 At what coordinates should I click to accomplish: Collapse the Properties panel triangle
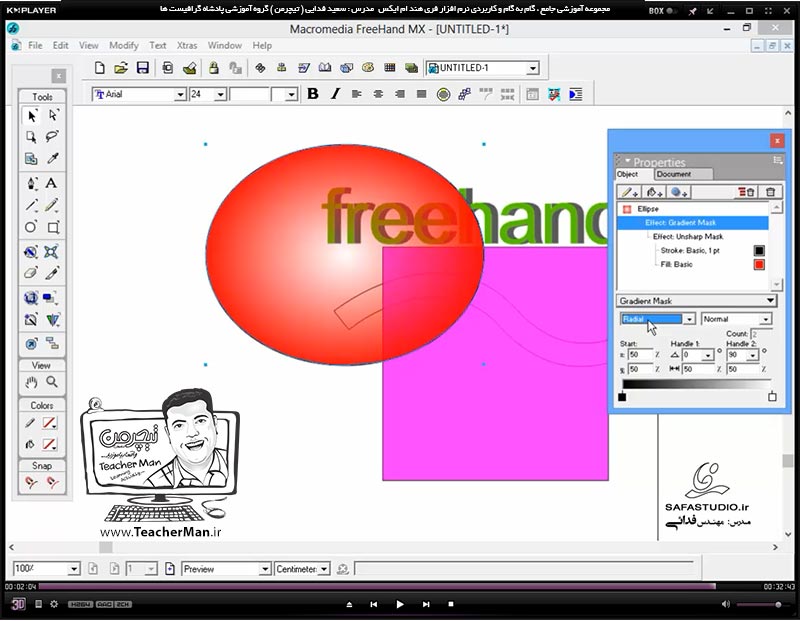pos(628,160)
